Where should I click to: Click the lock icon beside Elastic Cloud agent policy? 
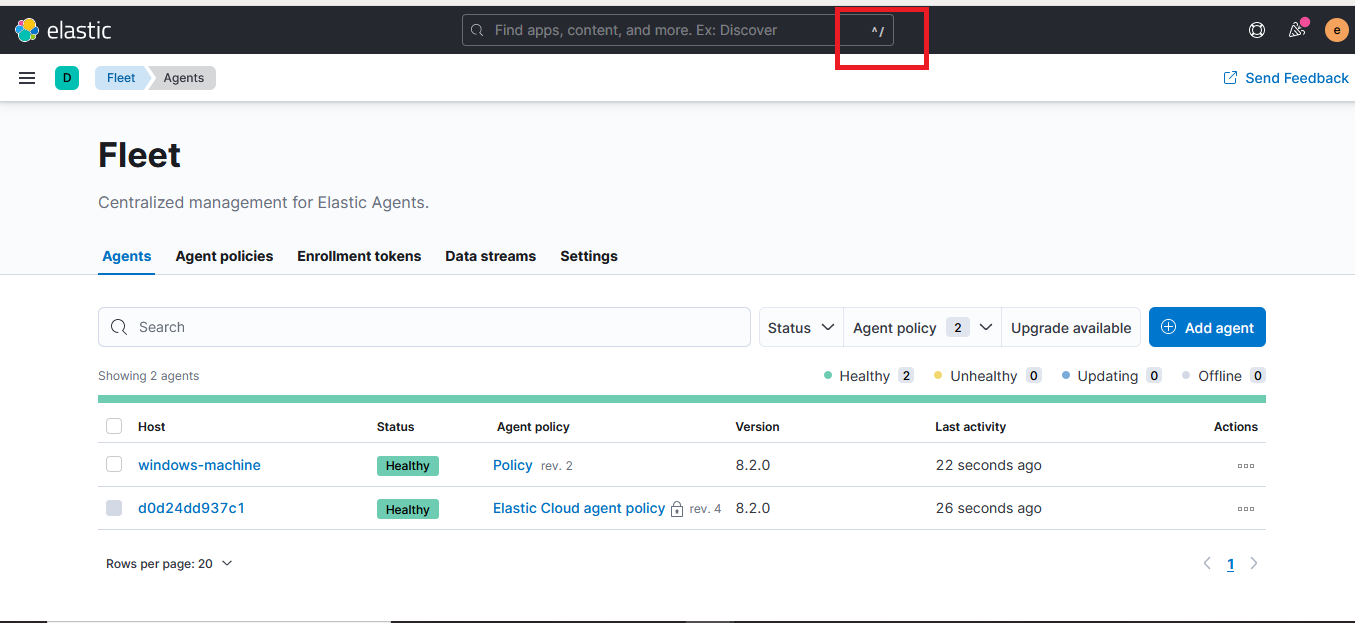point(677,509)
